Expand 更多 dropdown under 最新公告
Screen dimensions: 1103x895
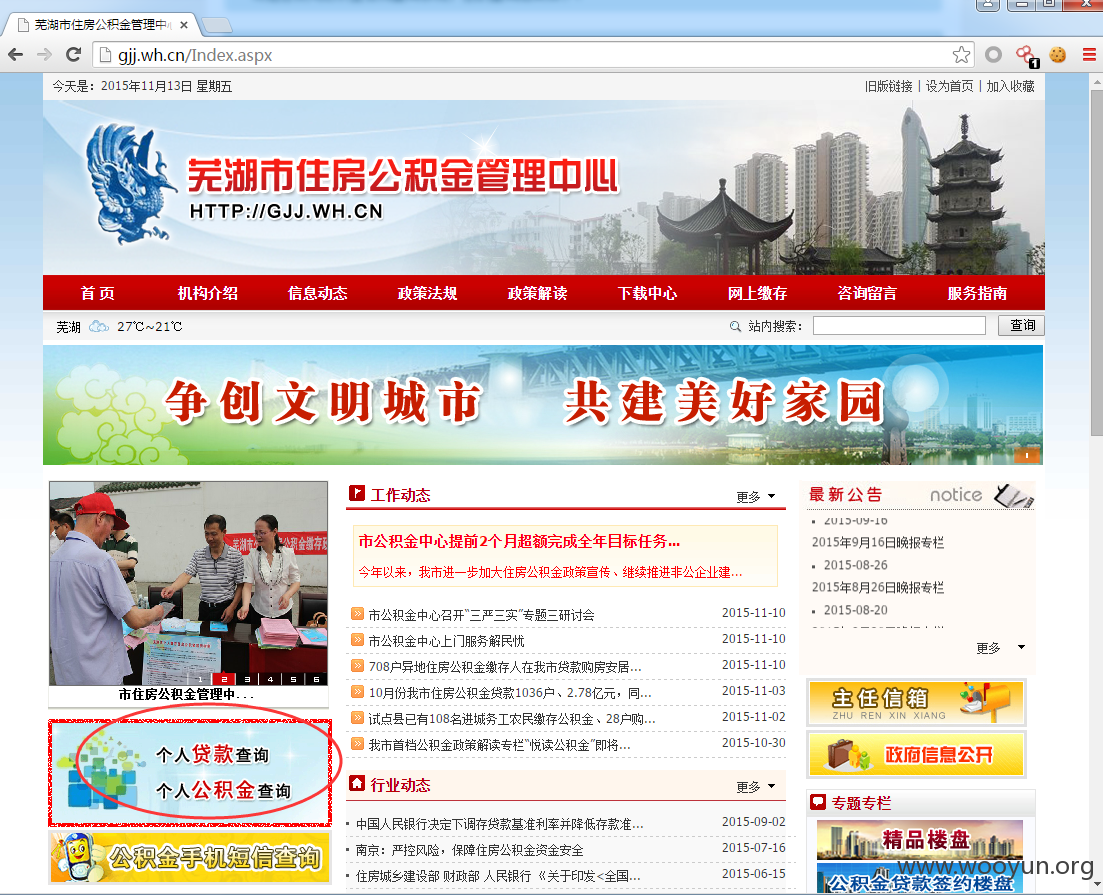click(1000, 648)
